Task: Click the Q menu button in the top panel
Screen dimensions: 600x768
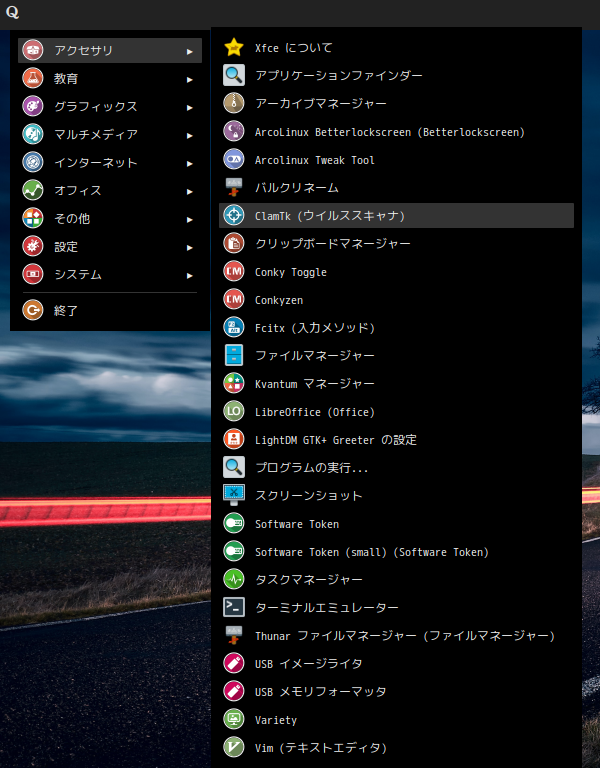Action: [x=12, y=12]
